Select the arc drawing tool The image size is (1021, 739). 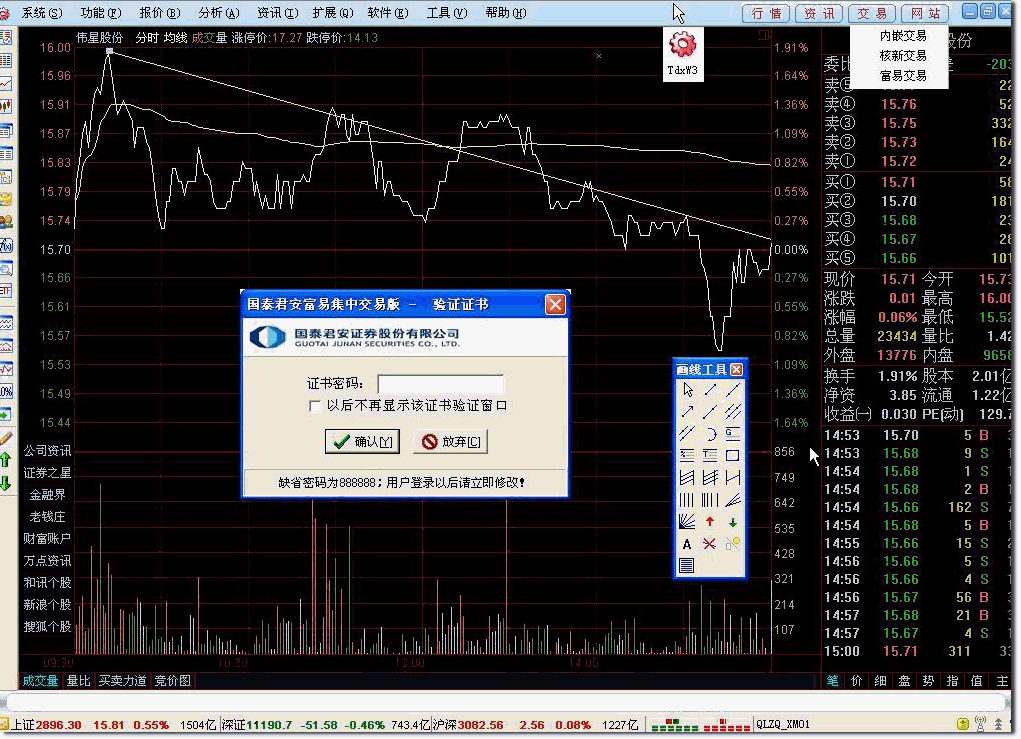click(x=710, y=434)
